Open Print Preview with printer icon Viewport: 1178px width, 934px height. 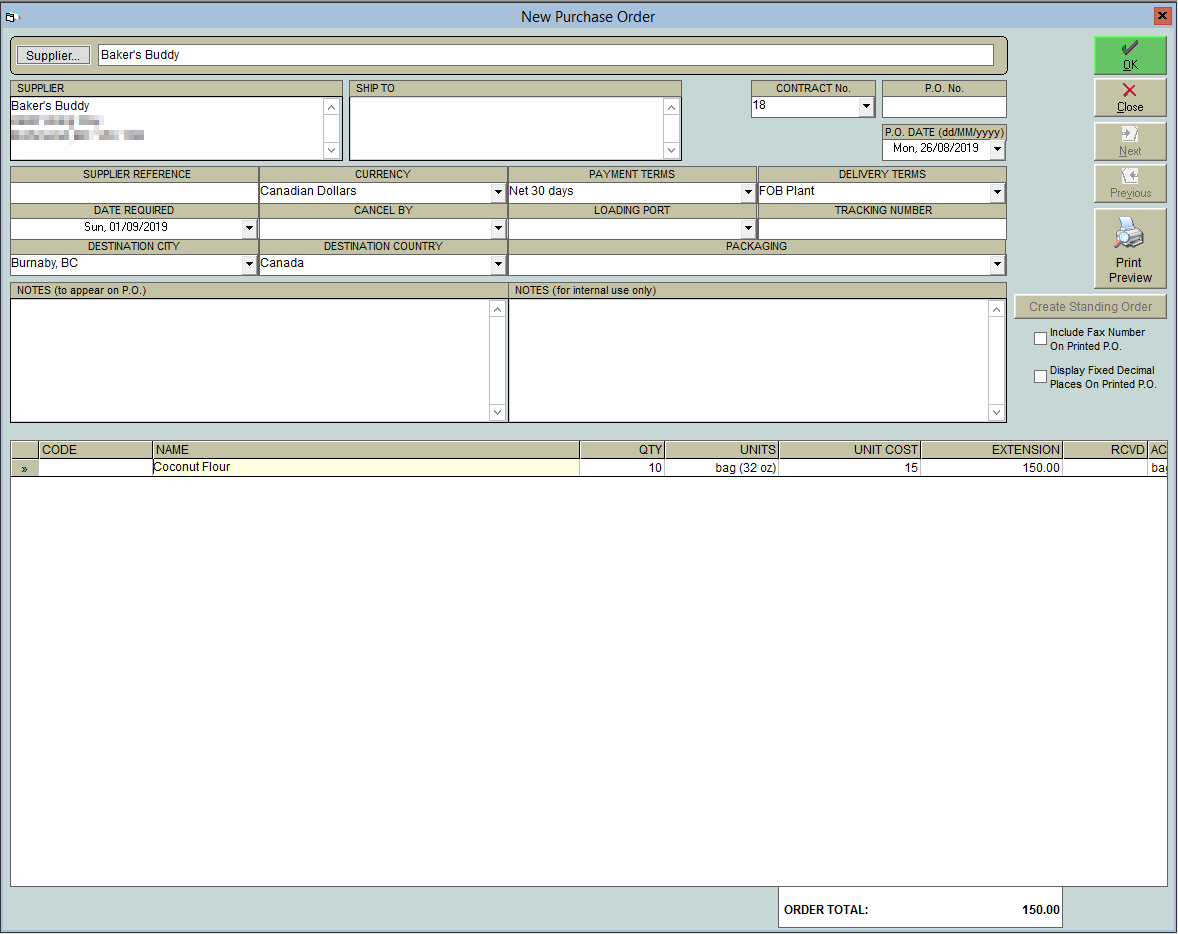pos(1130,249)
